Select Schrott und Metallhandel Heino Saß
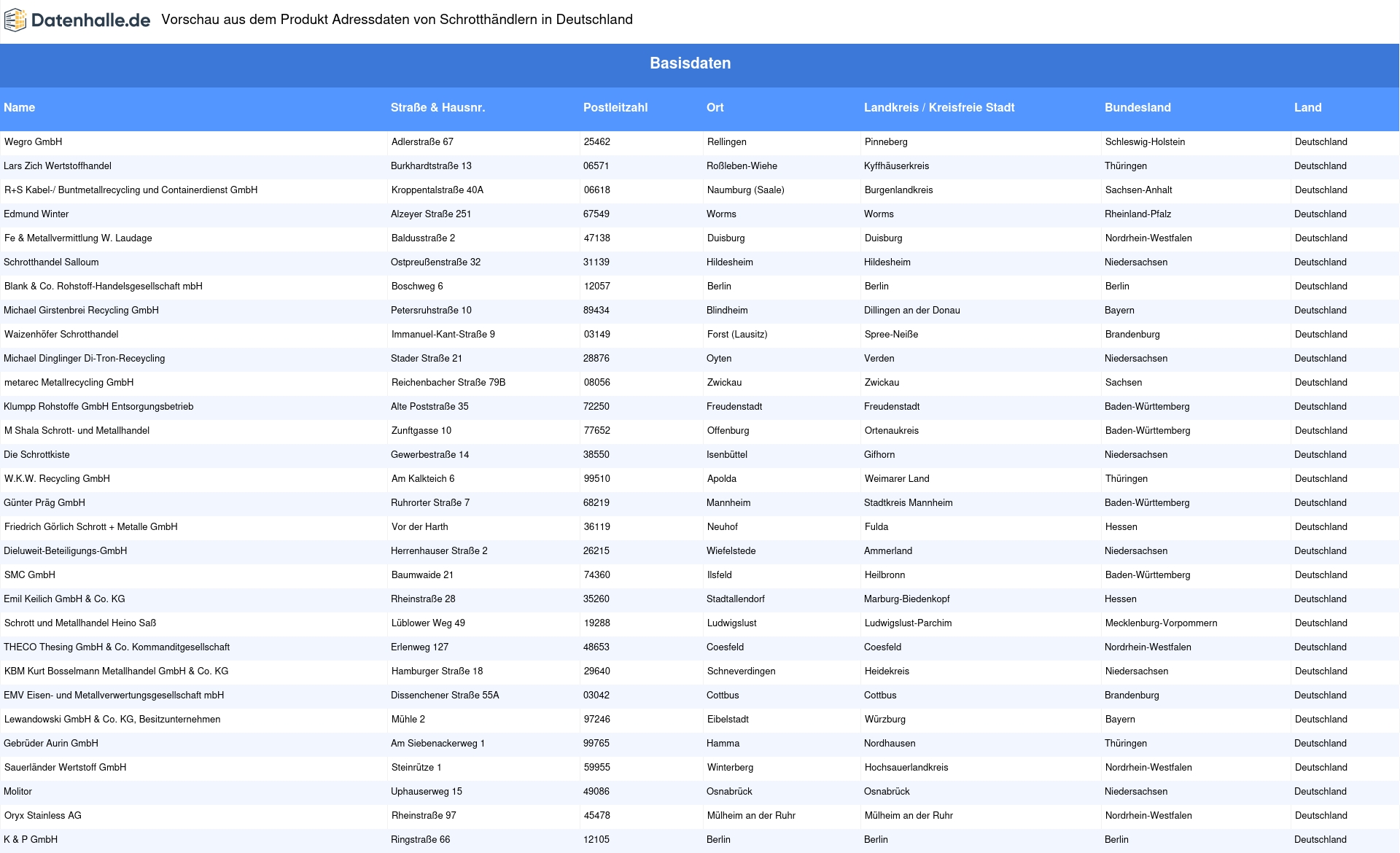This screenshot has height=853, width=1400. [x=80, y=623]
